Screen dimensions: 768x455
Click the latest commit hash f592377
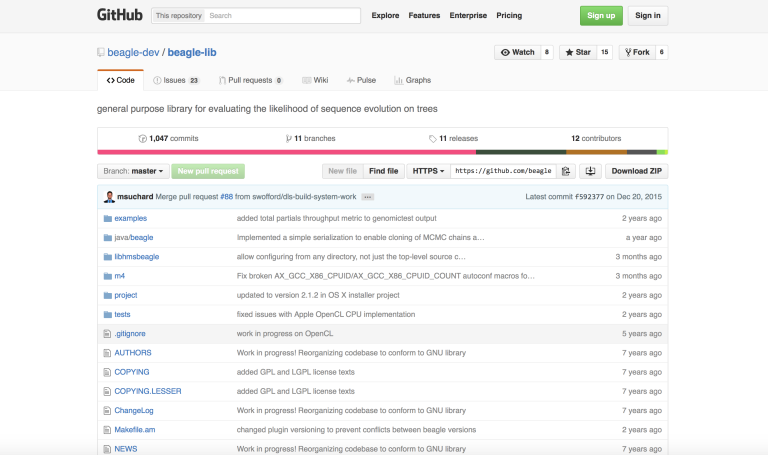[x=589, y=197]
